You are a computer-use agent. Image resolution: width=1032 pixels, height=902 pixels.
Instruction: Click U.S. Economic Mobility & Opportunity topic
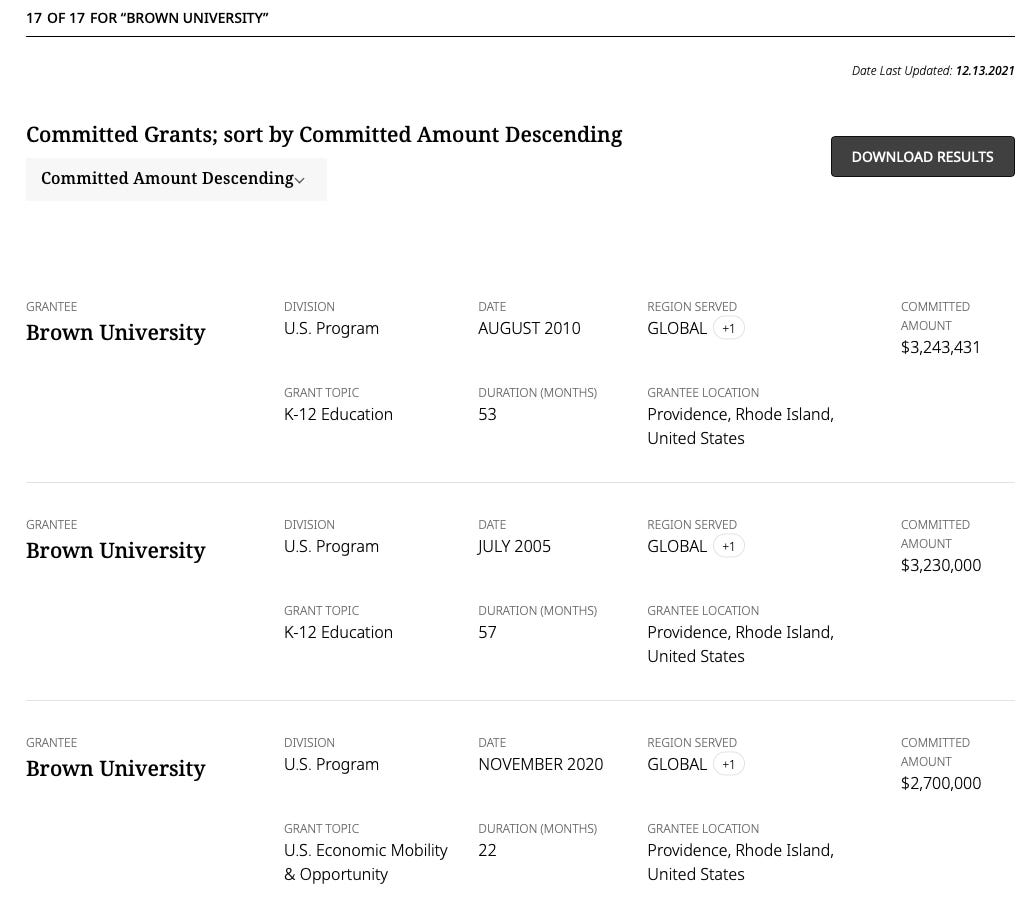(365, 862)
